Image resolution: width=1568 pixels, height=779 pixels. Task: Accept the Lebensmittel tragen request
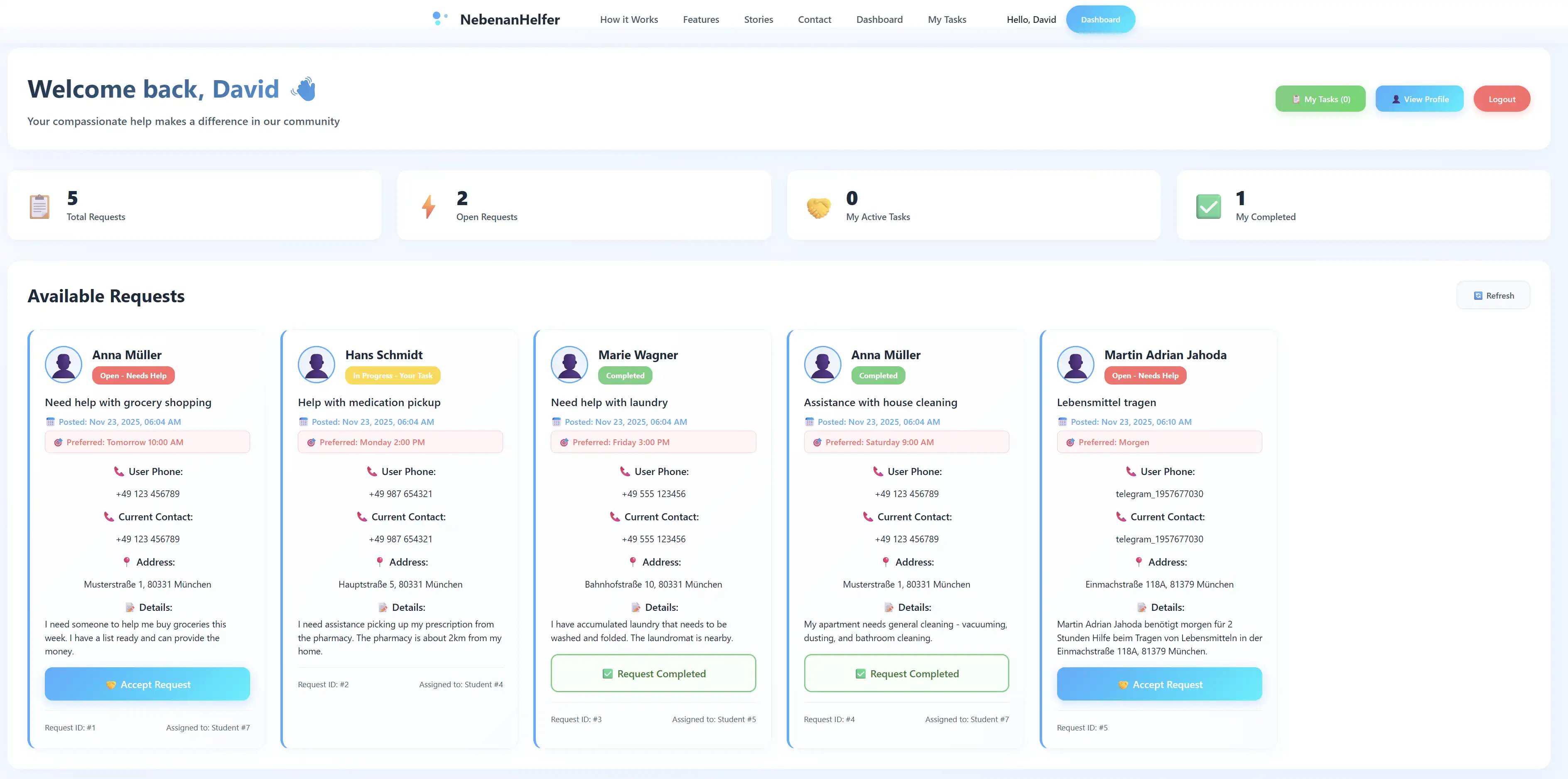point(1159,685)
